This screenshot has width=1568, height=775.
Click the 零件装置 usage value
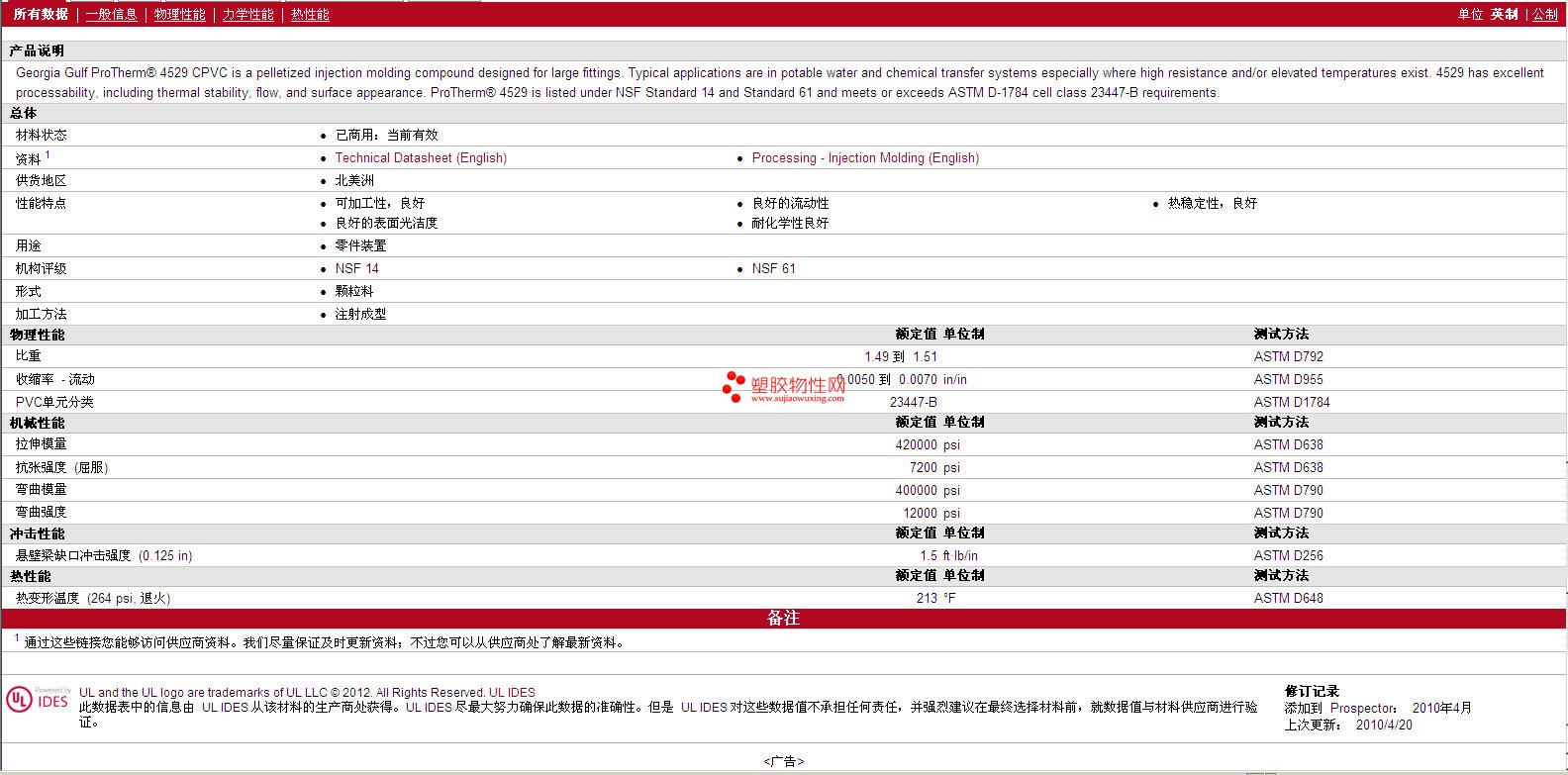[360, 245]
